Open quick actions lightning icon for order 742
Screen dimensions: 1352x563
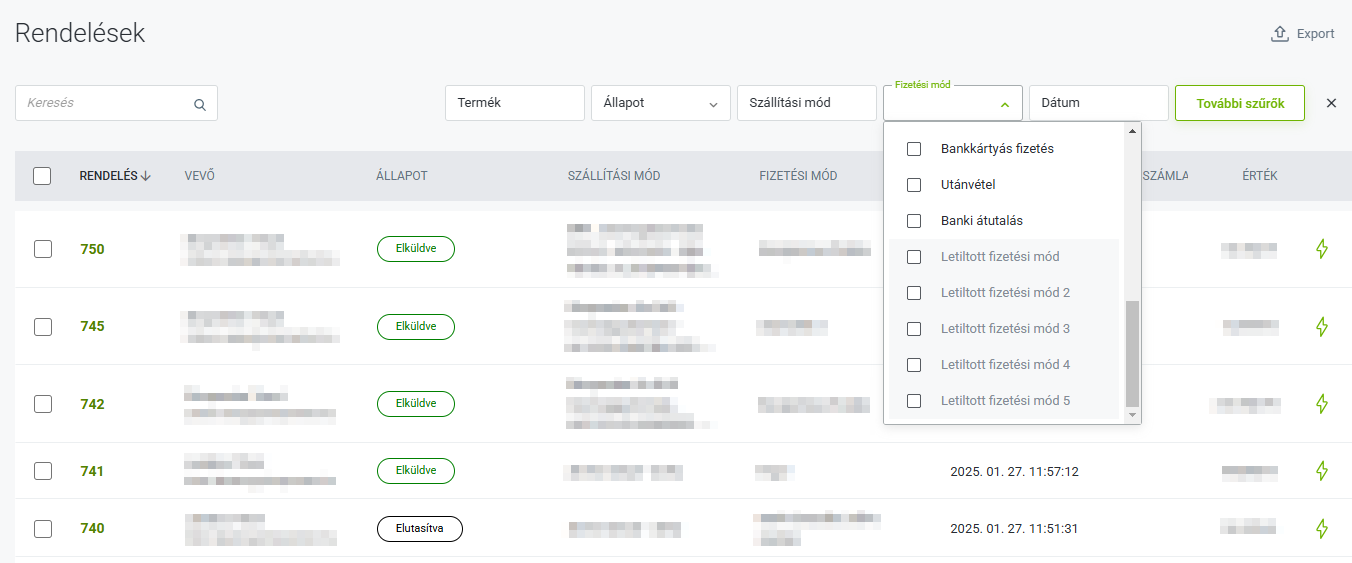pyautogui.click(x=1322, y=404)
